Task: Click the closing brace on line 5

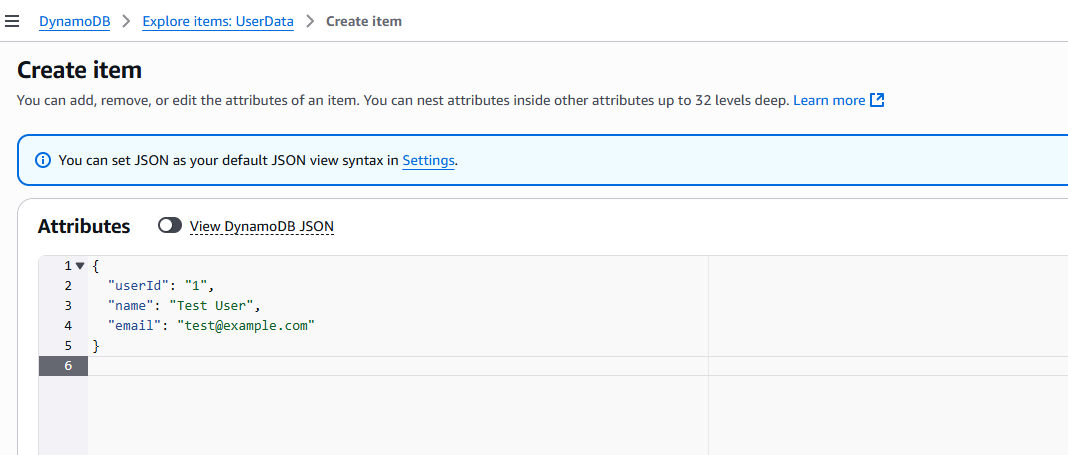Action: [x=95, y=346]
